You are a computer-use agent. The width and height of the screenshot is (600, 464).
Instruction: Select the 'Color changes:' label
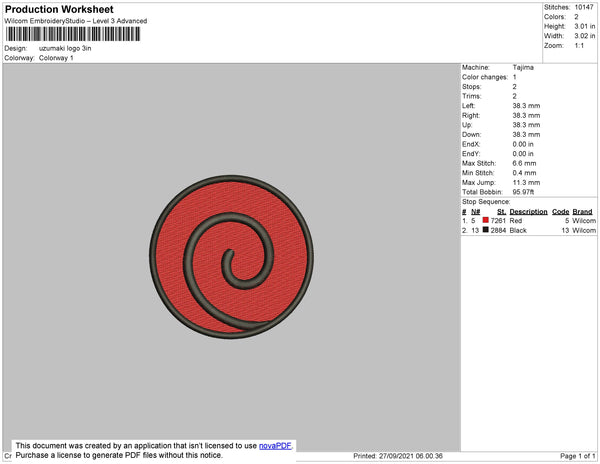(x=485, y=77)
